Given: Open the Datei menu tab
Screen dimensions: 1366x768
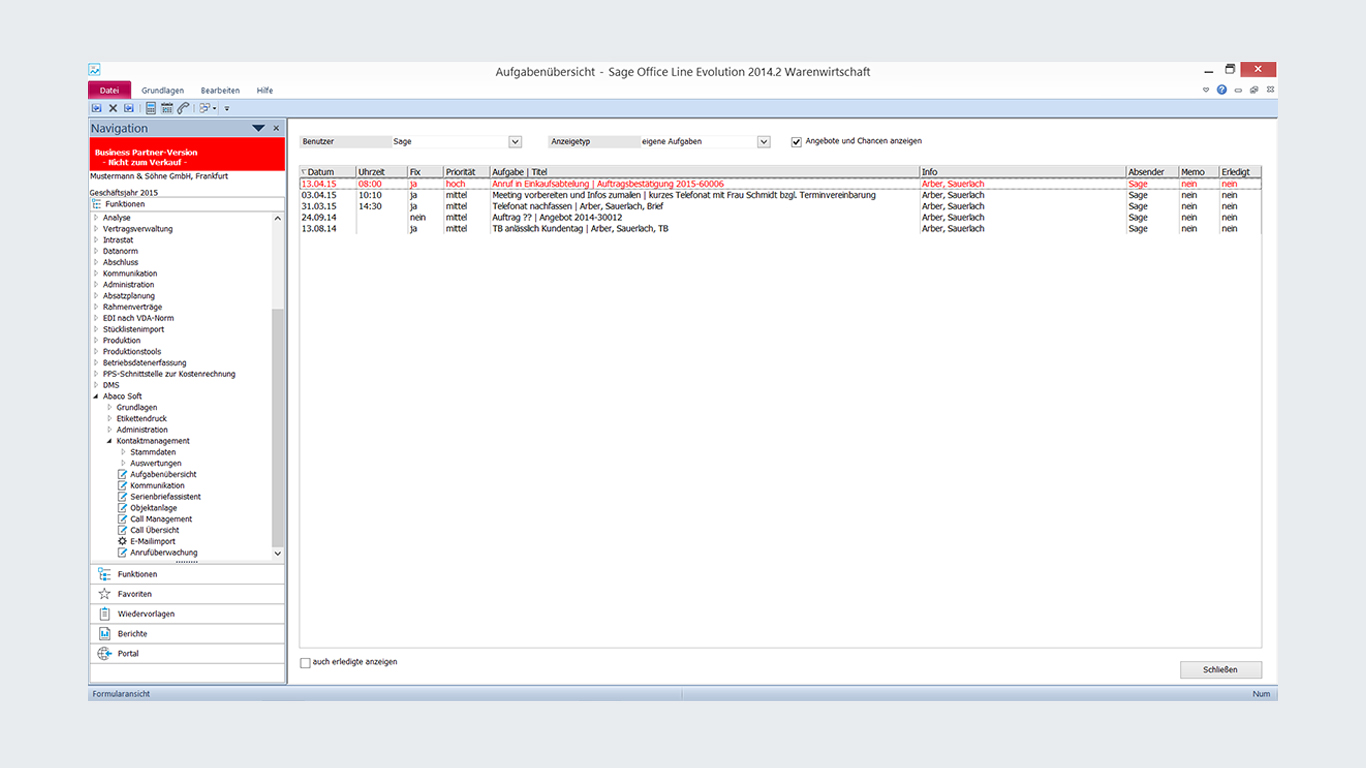Looking at the screenshot, I should [x=109, y=90].
